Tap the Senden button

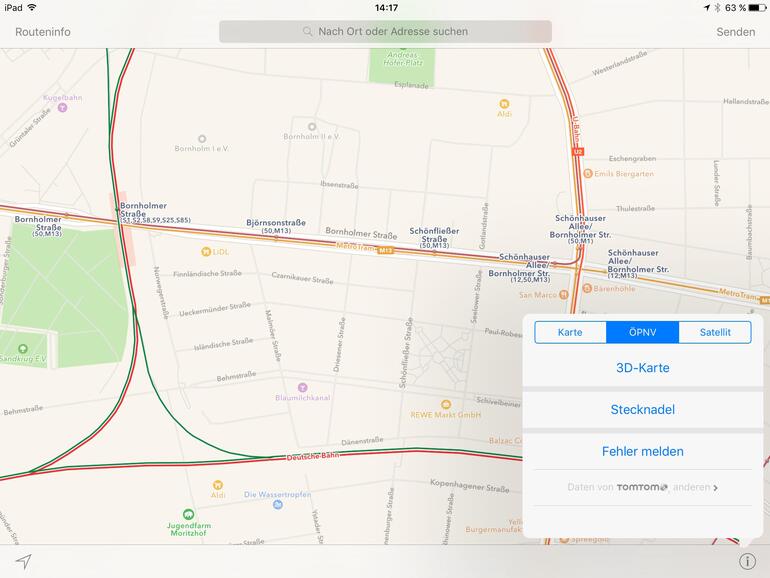pyautogui.click(x=735, y=32)
